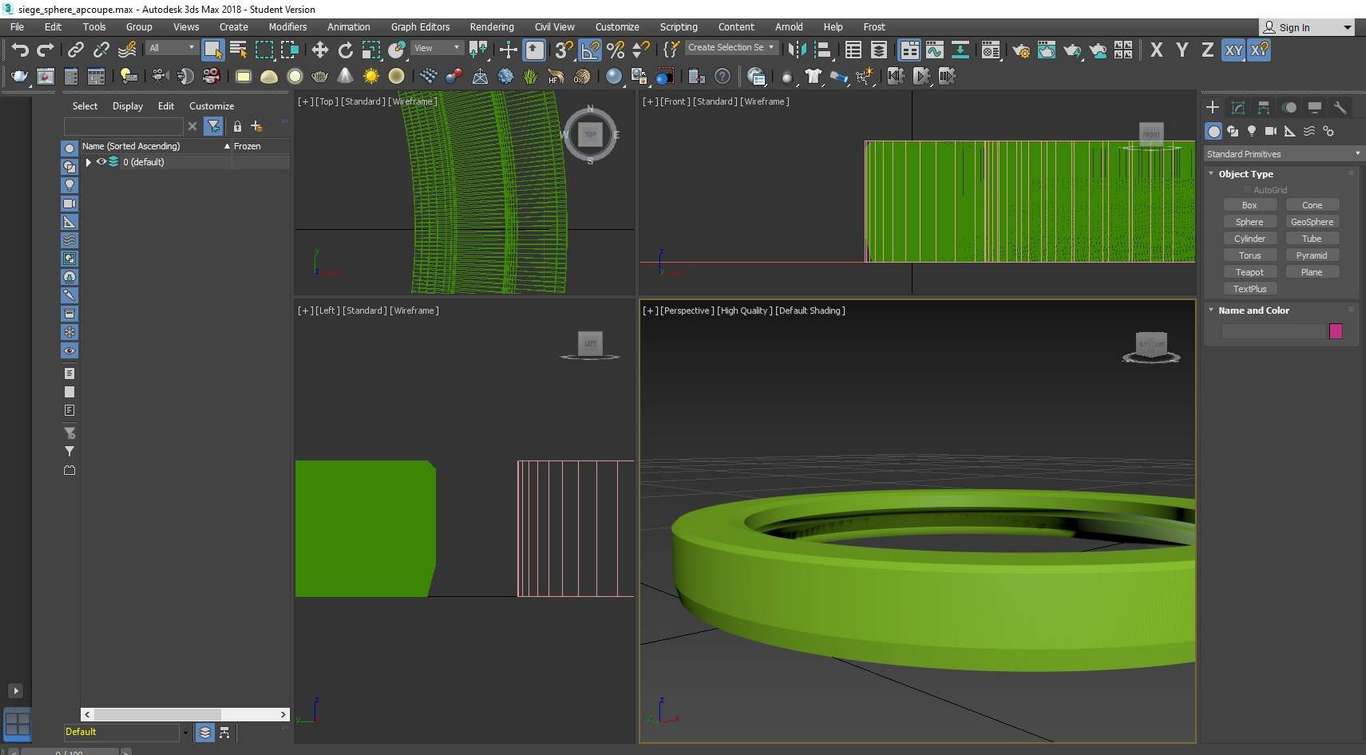
Task: Open the Modifiers menu
Action: [288, 27]
